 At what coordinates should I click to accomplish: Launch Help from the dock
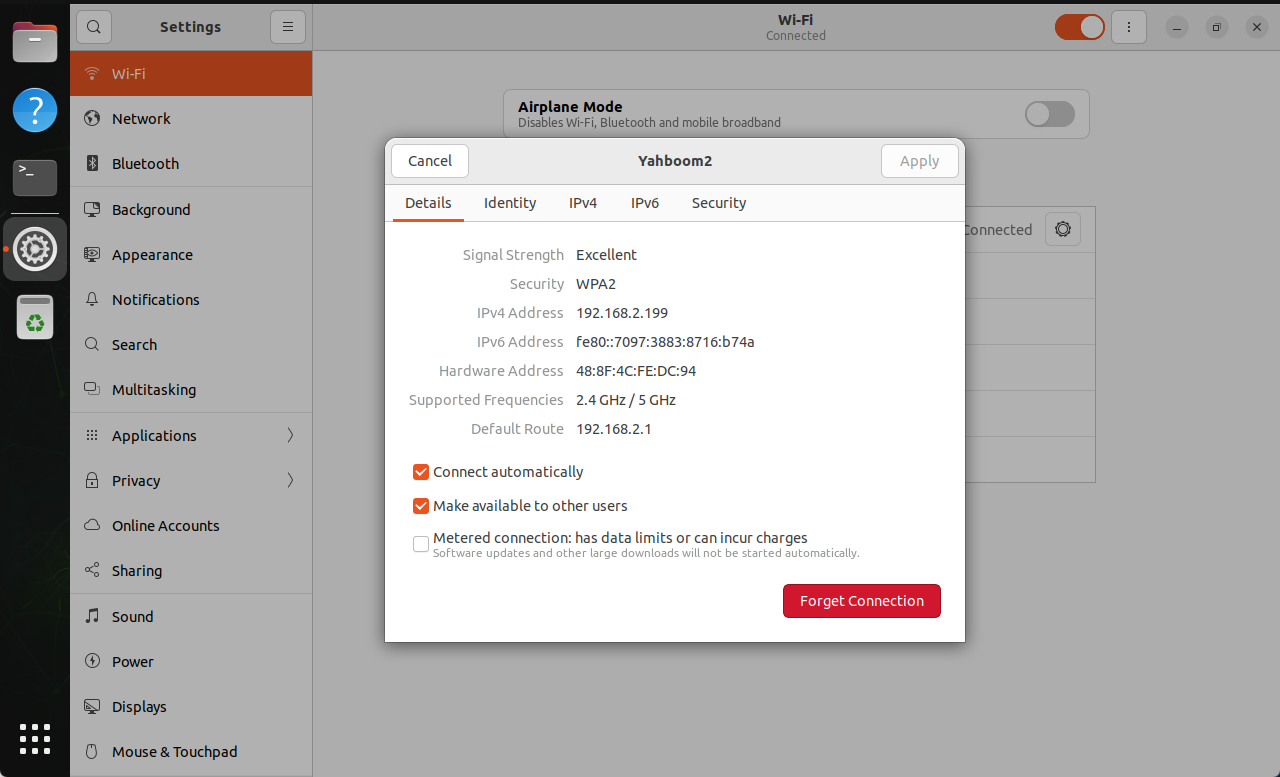pyautogui.click(x=35, y=110)
